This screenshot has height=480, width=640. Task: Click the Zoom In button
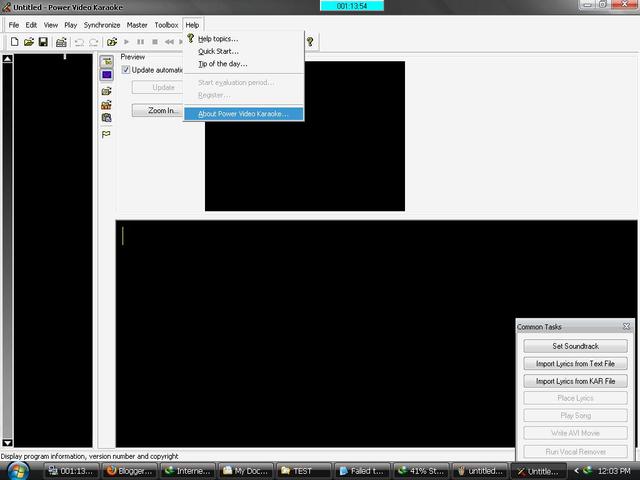coord(158,110)
